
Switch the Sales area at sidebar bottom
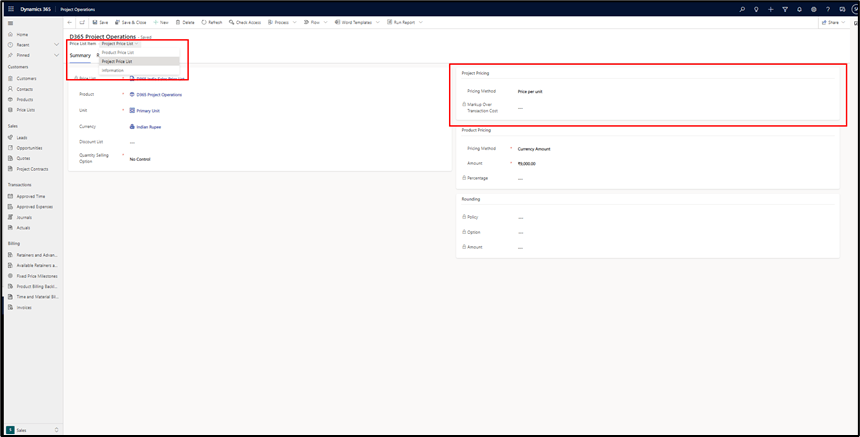(32, 430)
